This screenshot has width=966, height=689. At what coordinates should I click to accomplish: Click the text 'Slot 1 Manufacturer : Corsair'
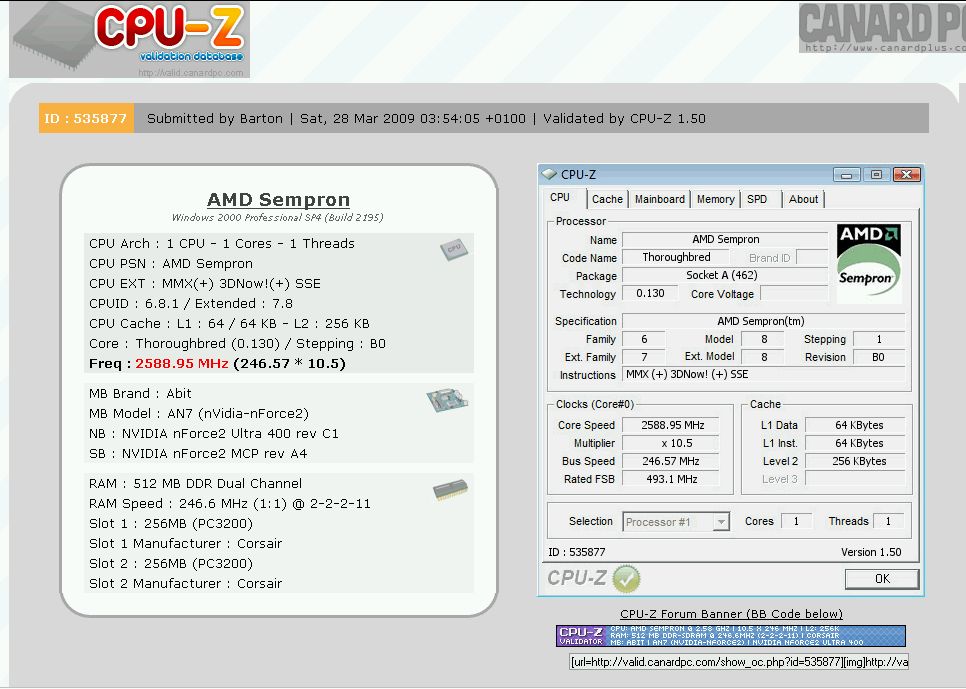[x=185, y=544]
